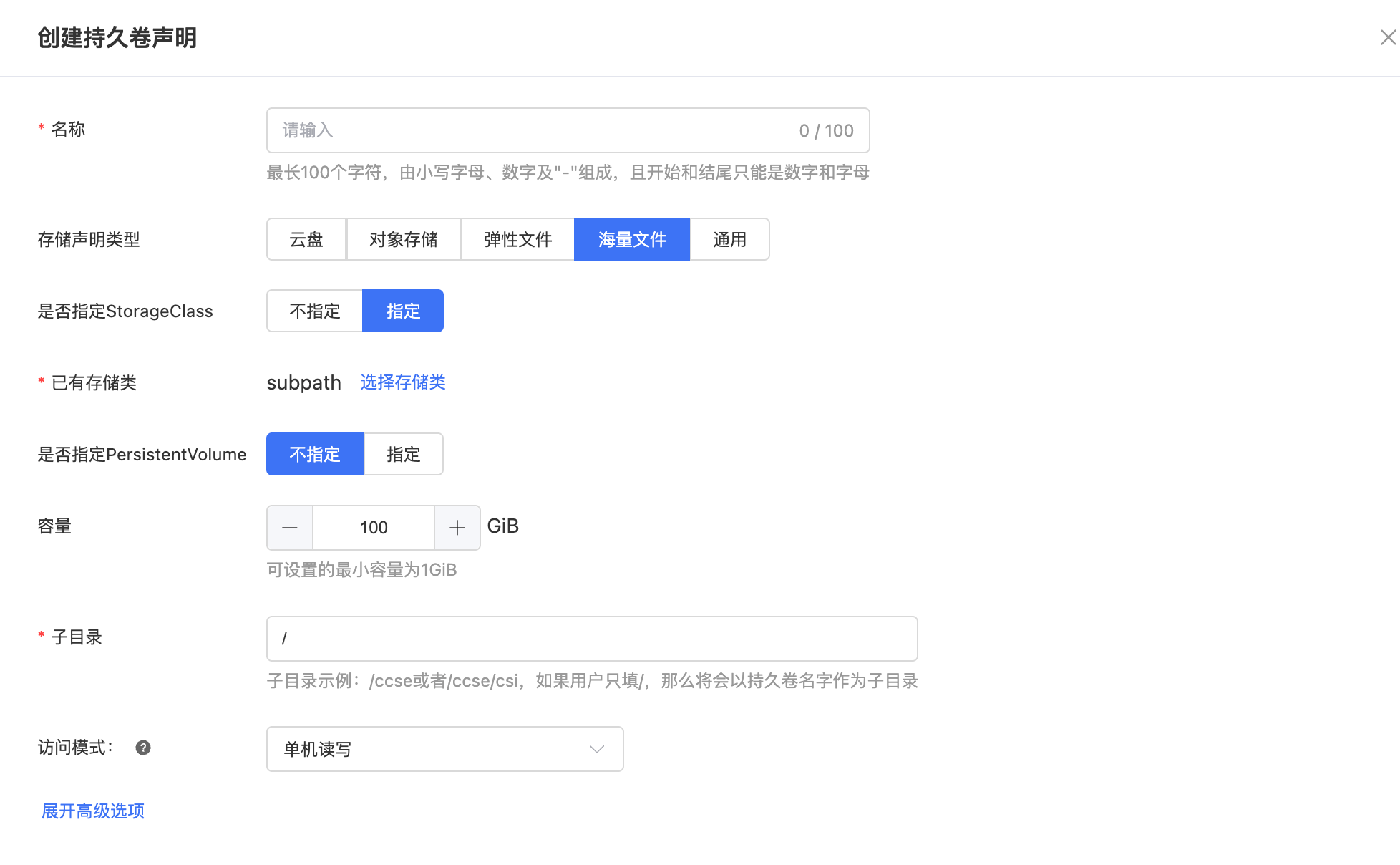Click the 选择存储类 link
This screenshot has height=865, width=1400.
click(403, 382)
